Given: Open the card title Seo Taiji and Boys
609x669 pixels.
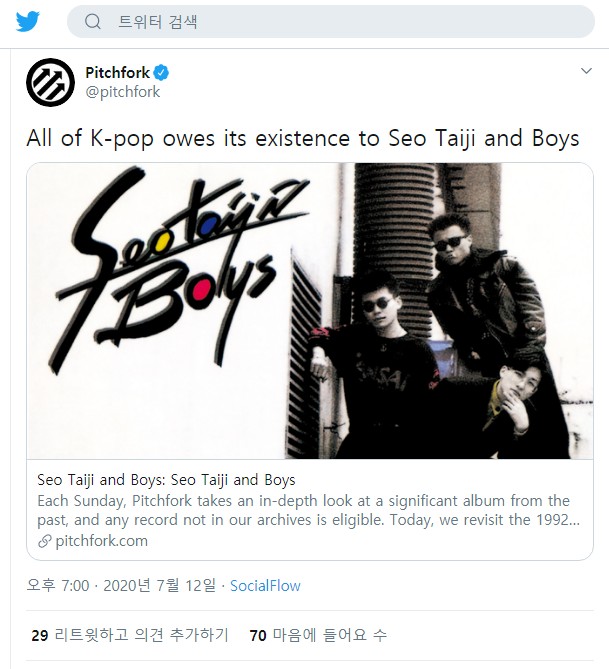Looking at the screenshot, I should pos(166,480).
